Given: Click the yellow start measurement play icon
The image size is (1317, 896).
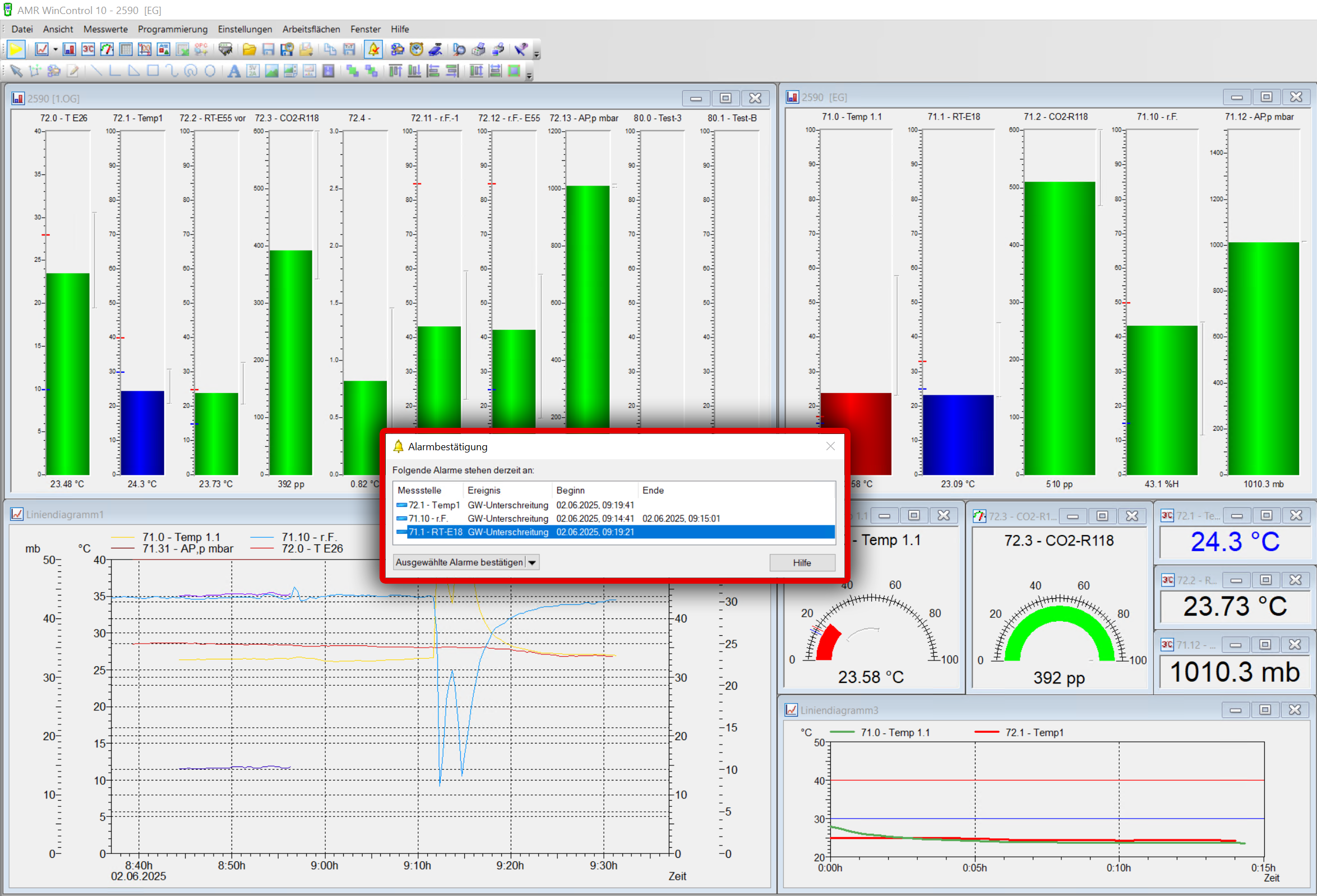Looking at the screenshot, I should pos(16,50).
